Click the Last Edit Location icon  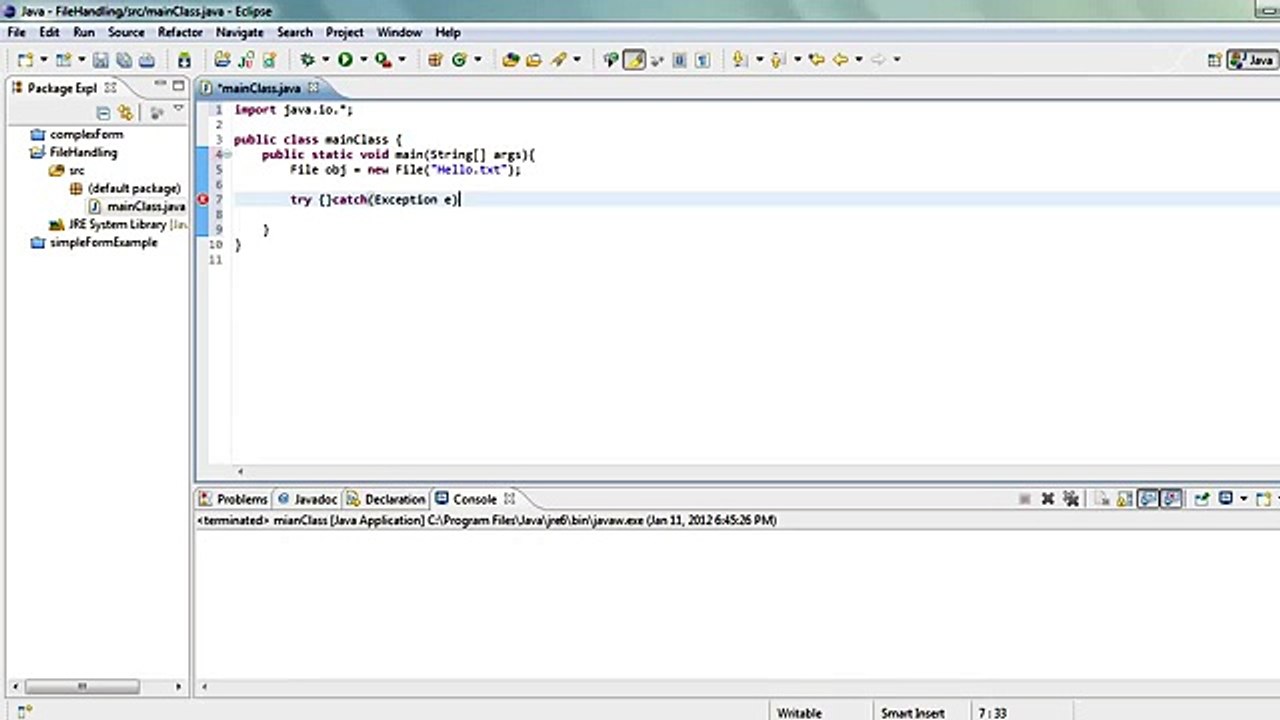coord(816,60)
